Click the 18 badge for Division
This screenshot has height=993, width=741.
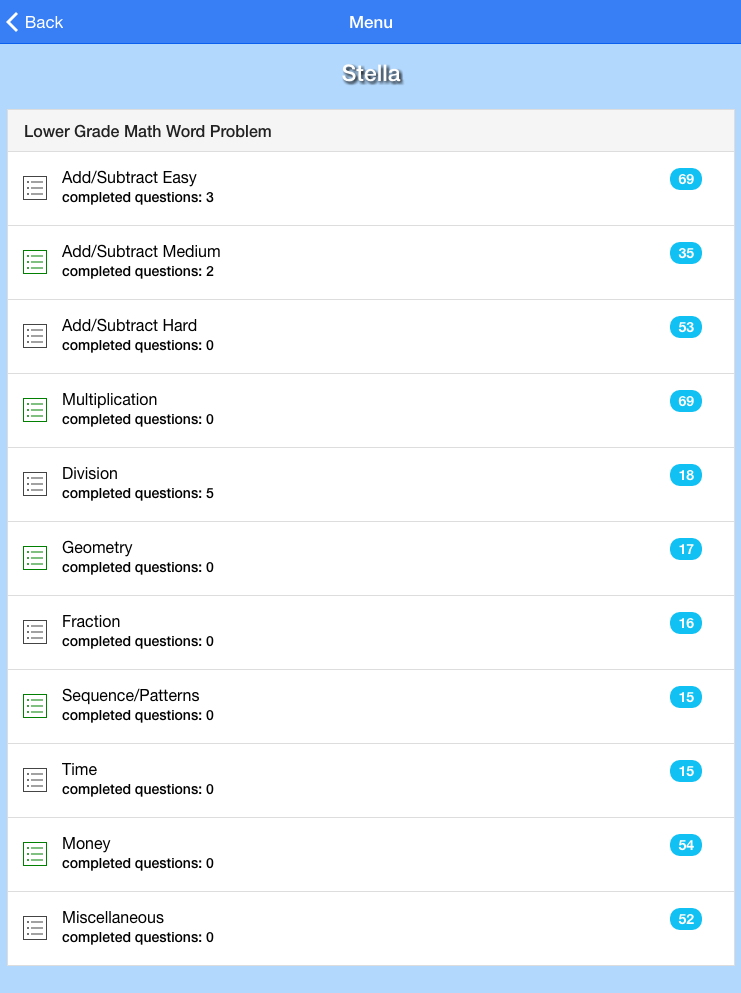[x=685, y=475]
